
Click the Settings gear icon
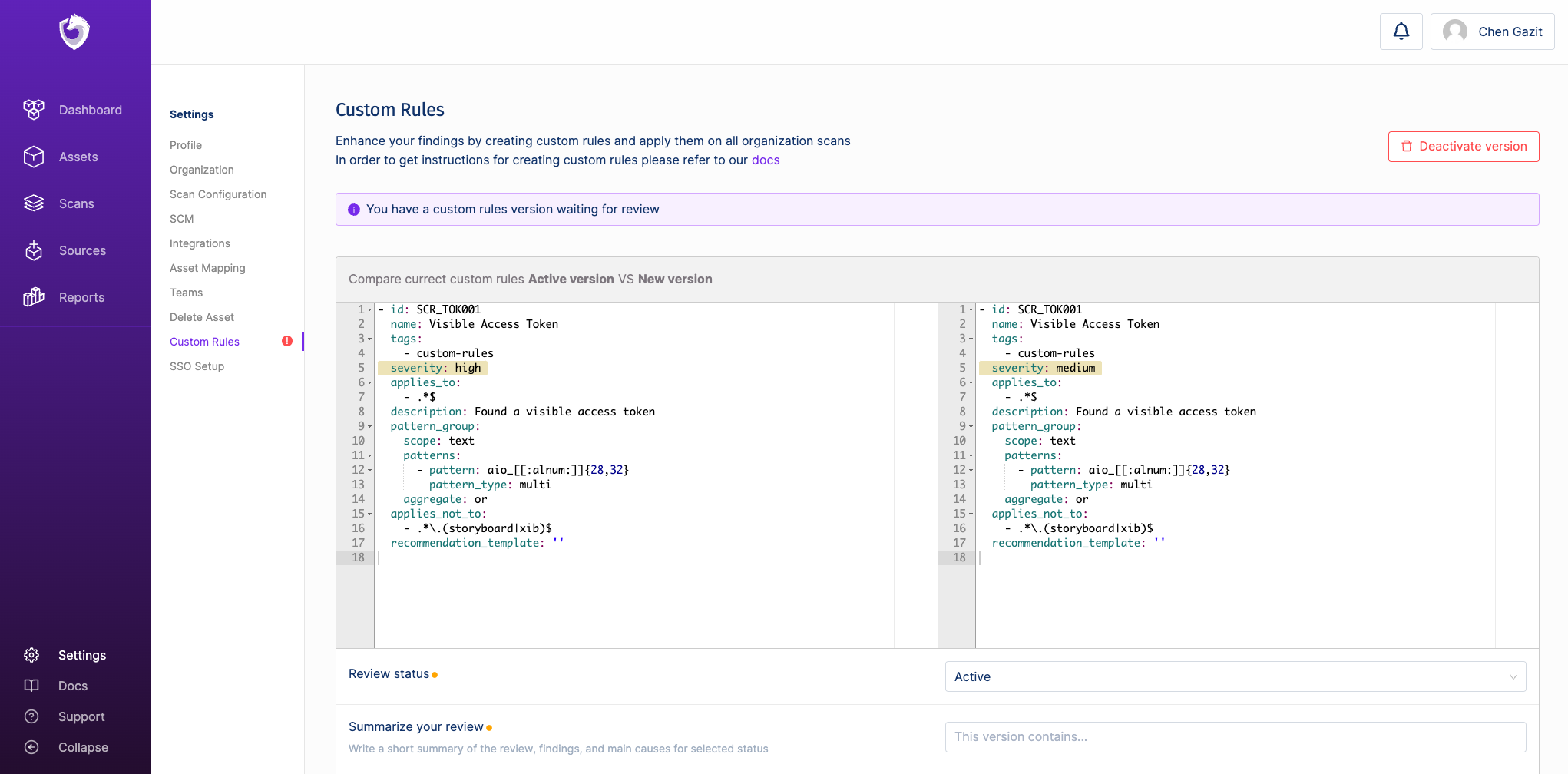[31, 655]
